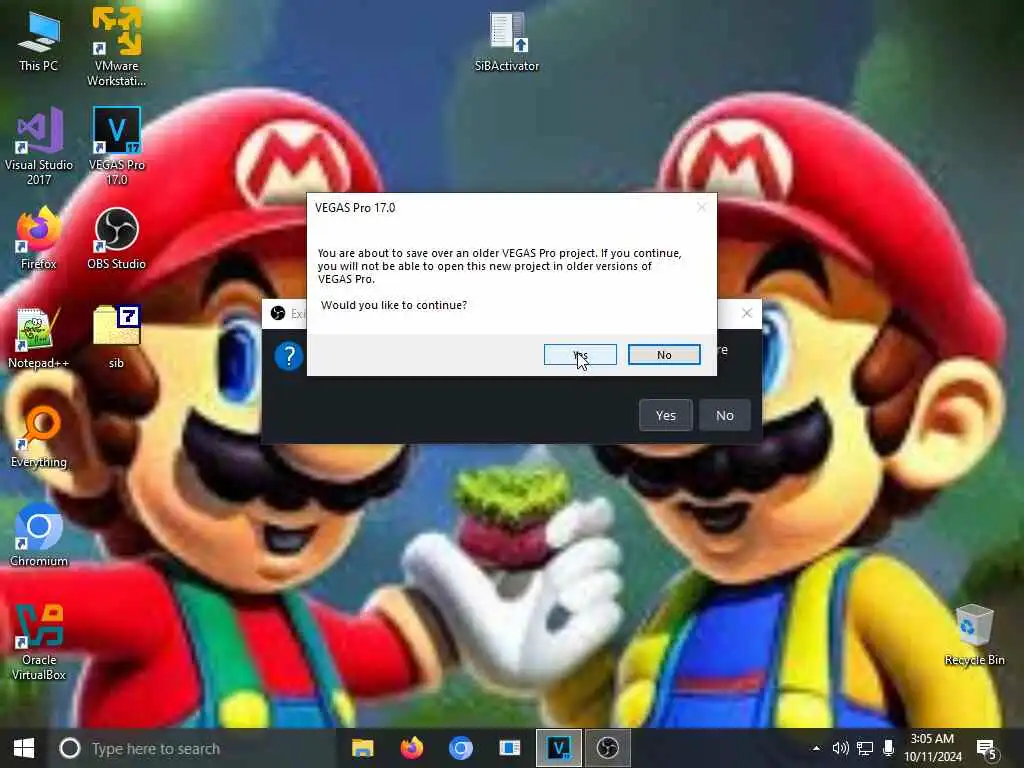The image size is (1024, 768).
Task: Choose No in the VEGAS Pro save dialog
Action: (x=664, y=355)
